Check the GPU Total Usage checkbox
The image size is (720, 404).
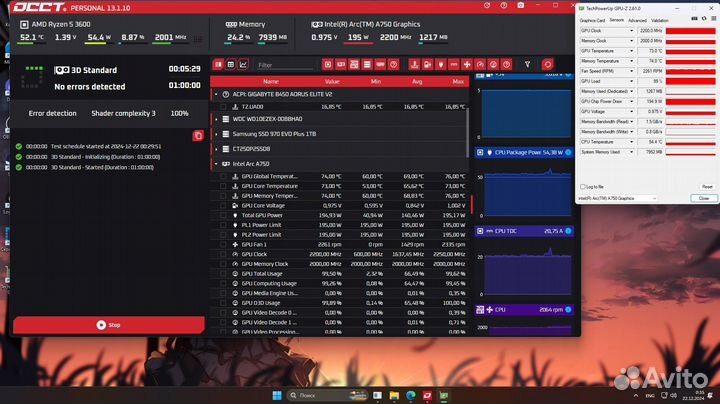(x=223, y=274)
